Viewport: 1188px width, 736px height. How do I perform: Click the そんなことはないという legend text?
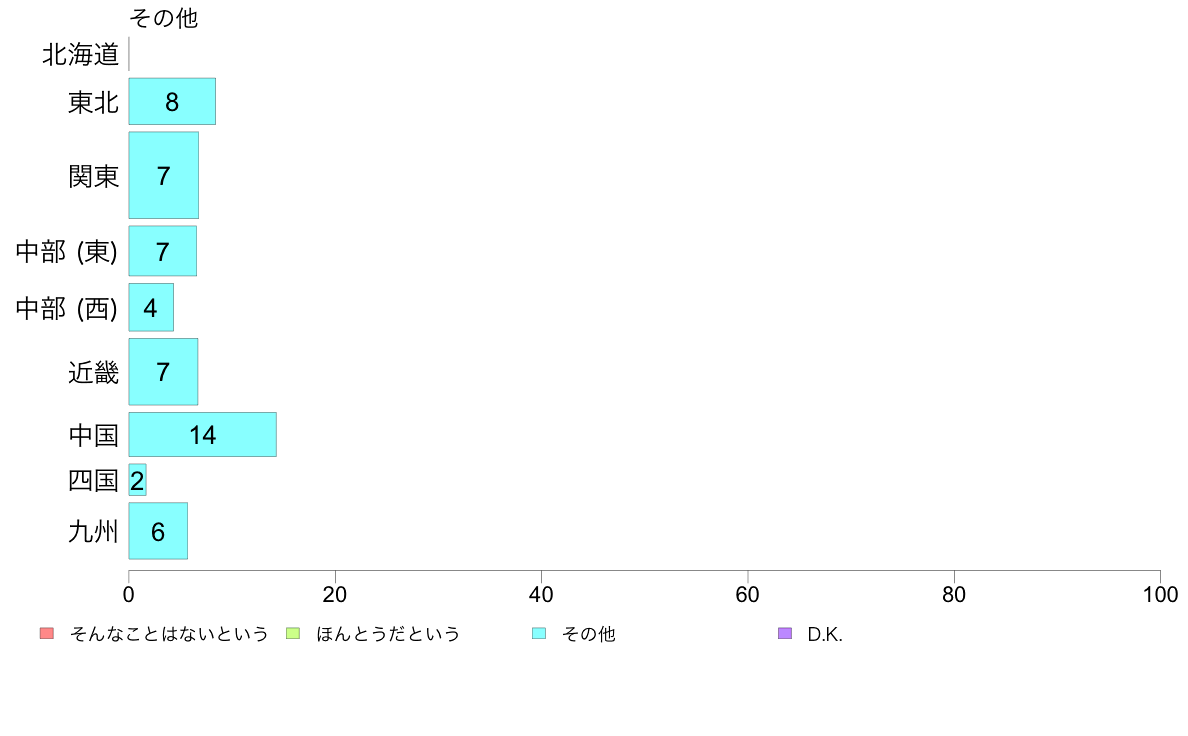click(169, 634)
